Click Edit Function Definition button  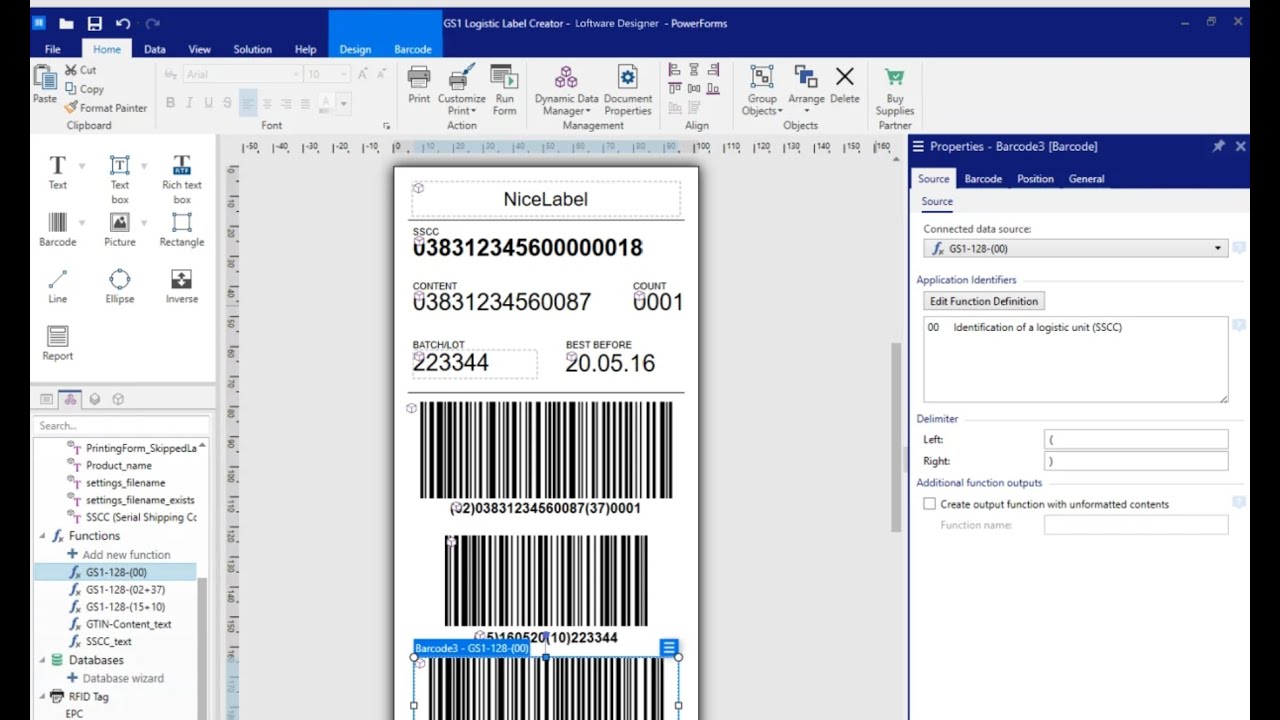pyautogui.click(x=984, y=301)
